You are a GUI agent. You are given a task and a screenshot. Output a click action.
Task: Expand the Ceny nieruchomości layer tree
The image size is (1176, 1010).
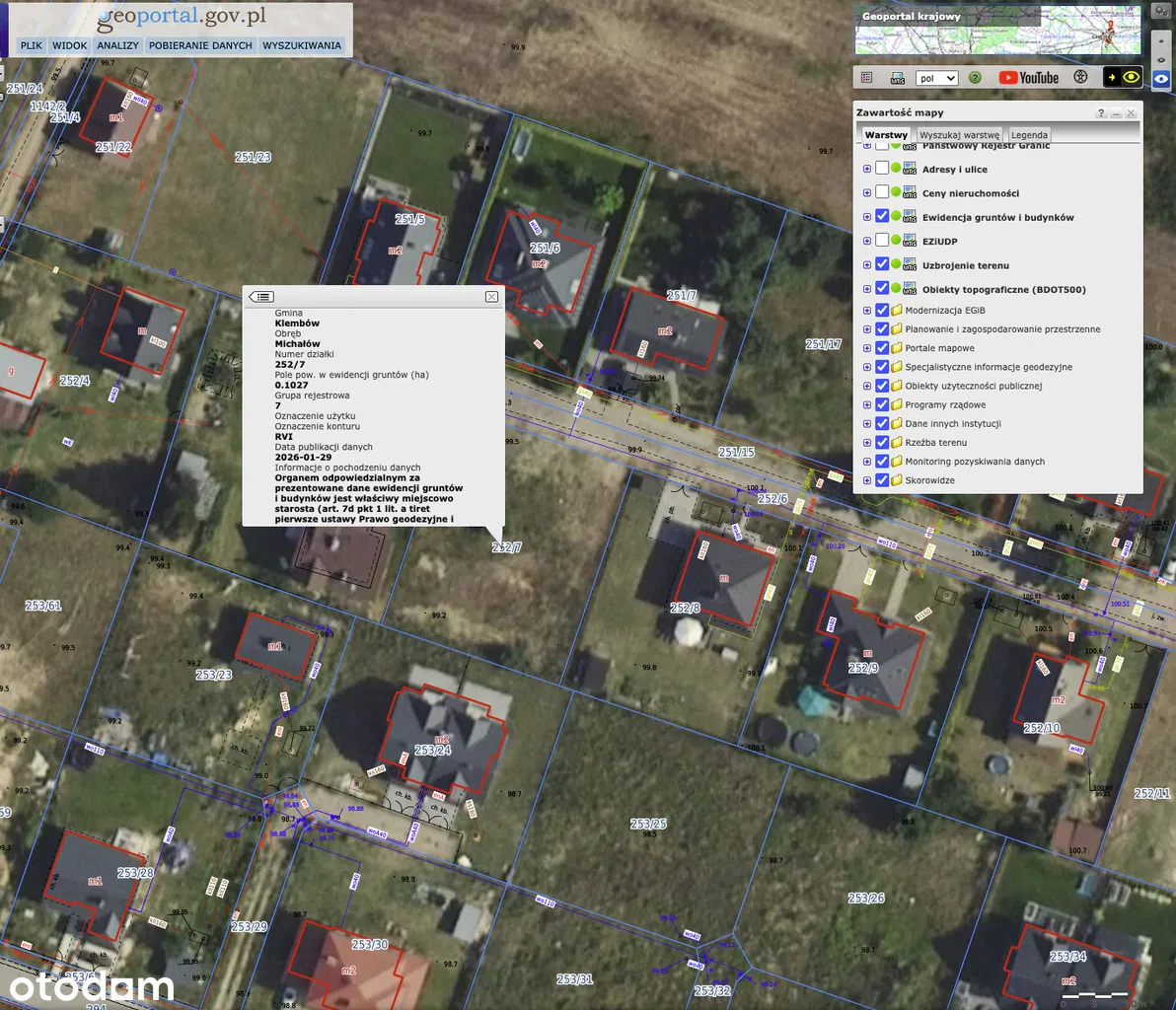click(867, 193)
